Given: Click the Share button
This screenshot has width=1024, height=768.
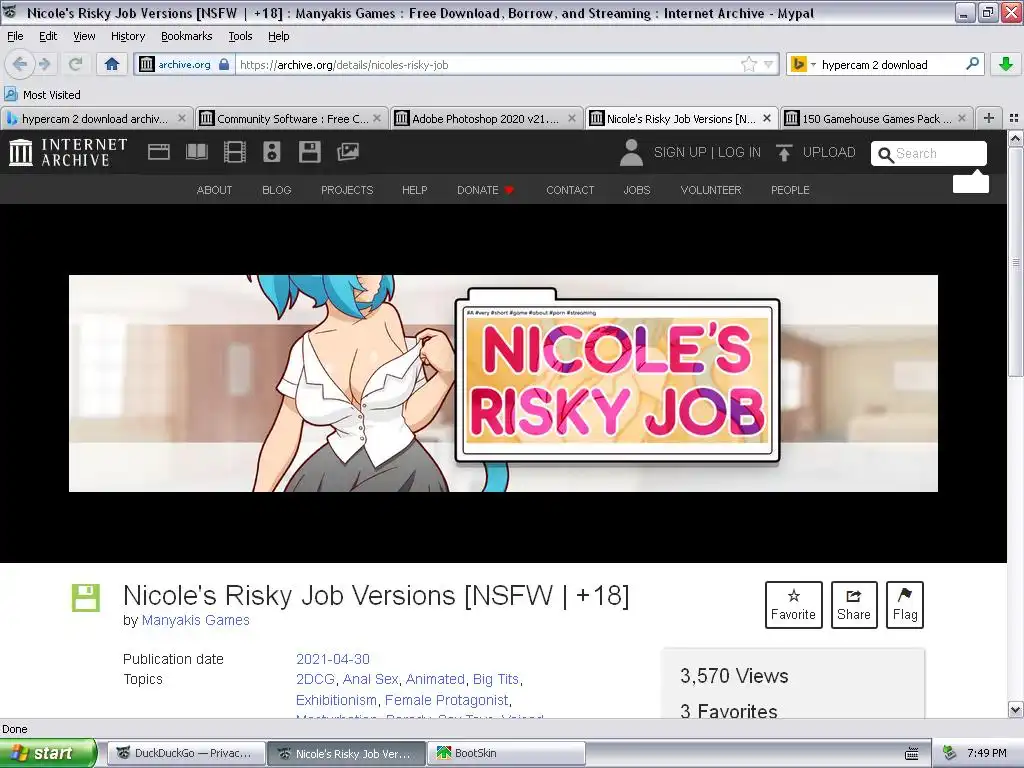Looking at the screenshot, I should [854, 605].
